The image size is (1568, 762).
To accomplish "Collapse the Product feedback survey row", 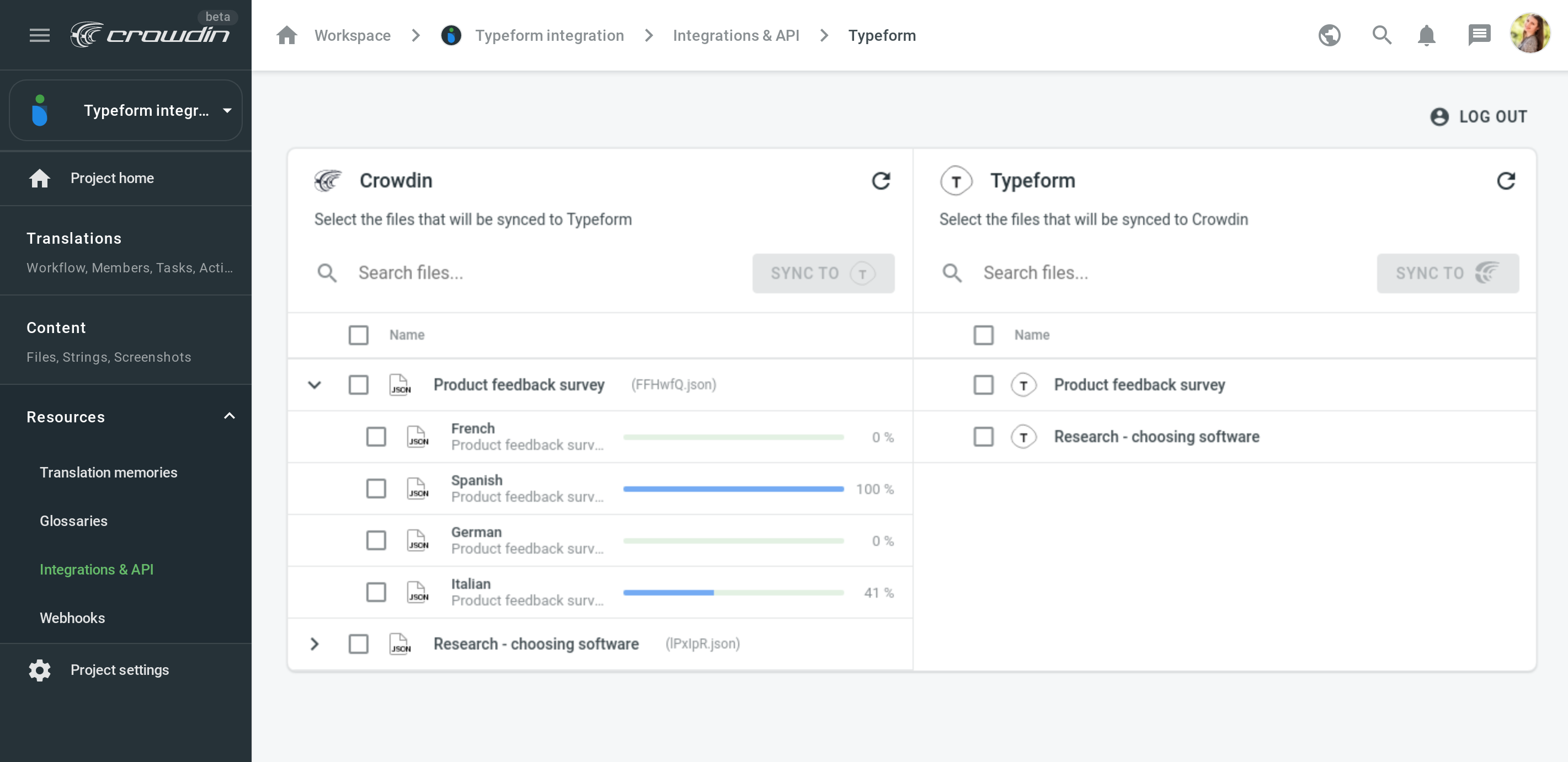I will 314,384.
